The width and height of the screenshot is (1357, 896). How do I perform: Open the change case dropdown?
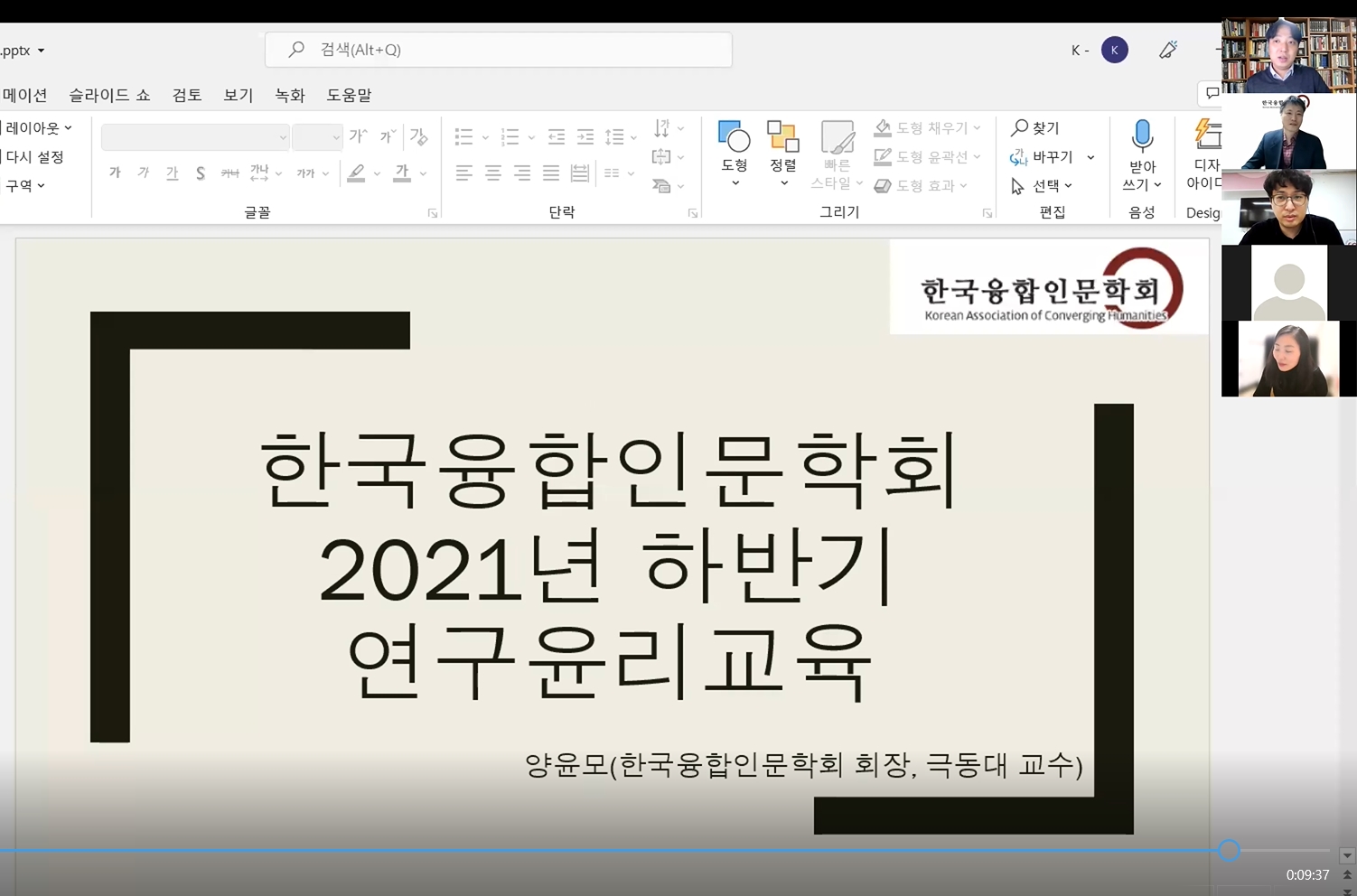pos(313,173)
